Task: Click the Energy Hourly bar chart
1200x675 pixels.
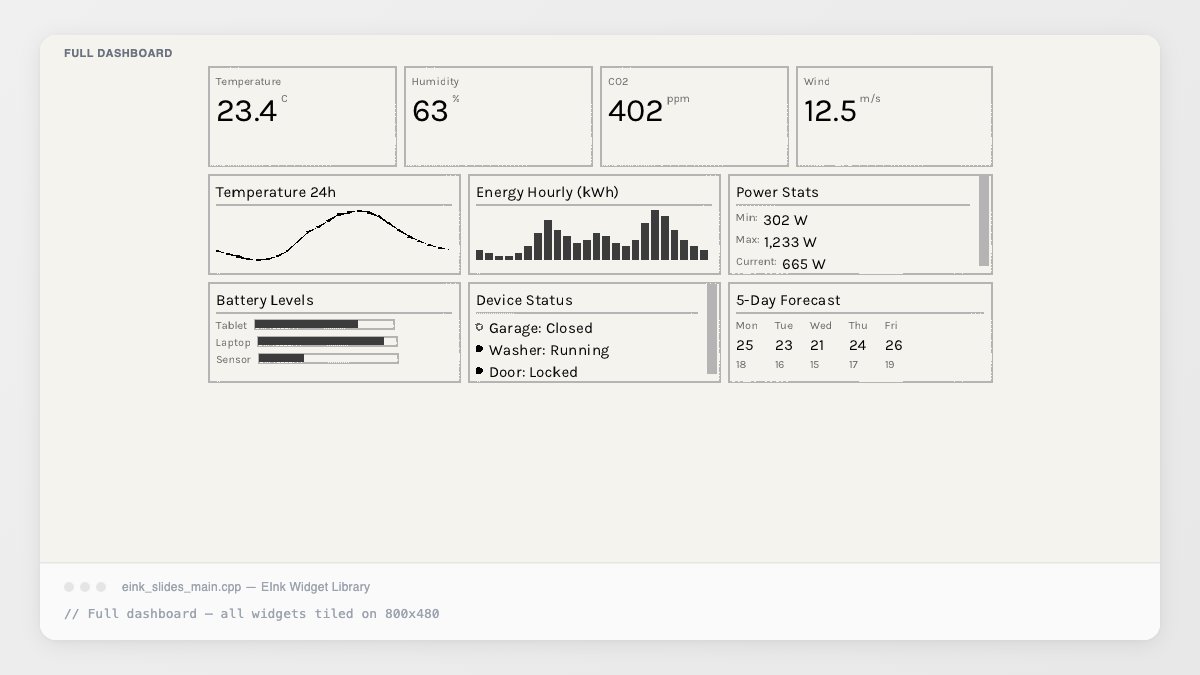Action: point(592,235)
